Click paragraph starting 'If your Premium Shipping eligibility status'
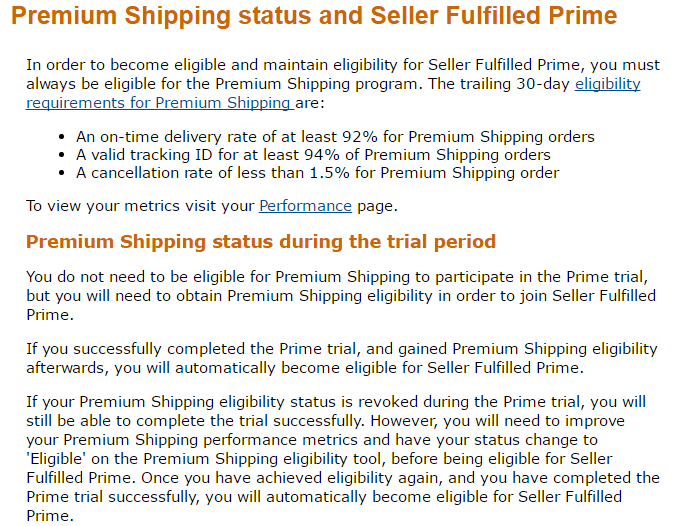 [343, 459]
